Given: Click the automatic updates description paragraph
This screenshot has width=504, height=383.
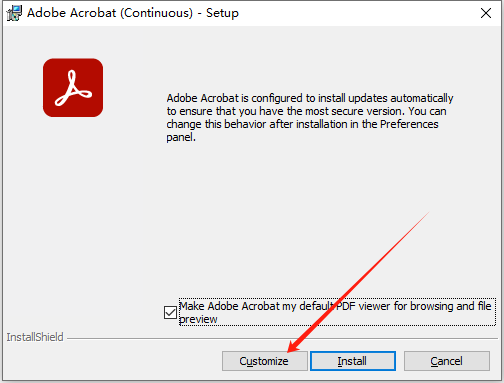Looking at the screenshot, I should click(310, 117).
